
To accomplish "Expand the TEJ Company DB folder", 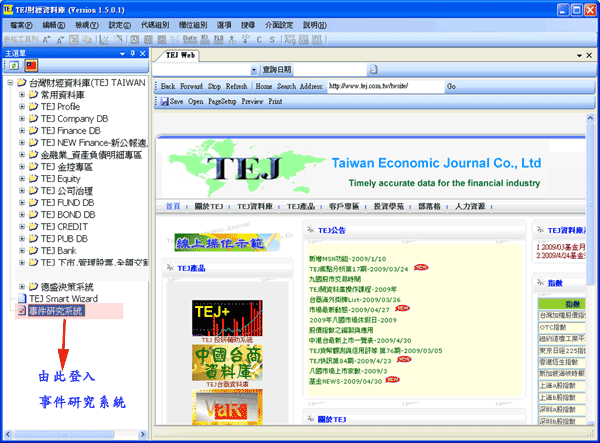I will tap(22, 119).
